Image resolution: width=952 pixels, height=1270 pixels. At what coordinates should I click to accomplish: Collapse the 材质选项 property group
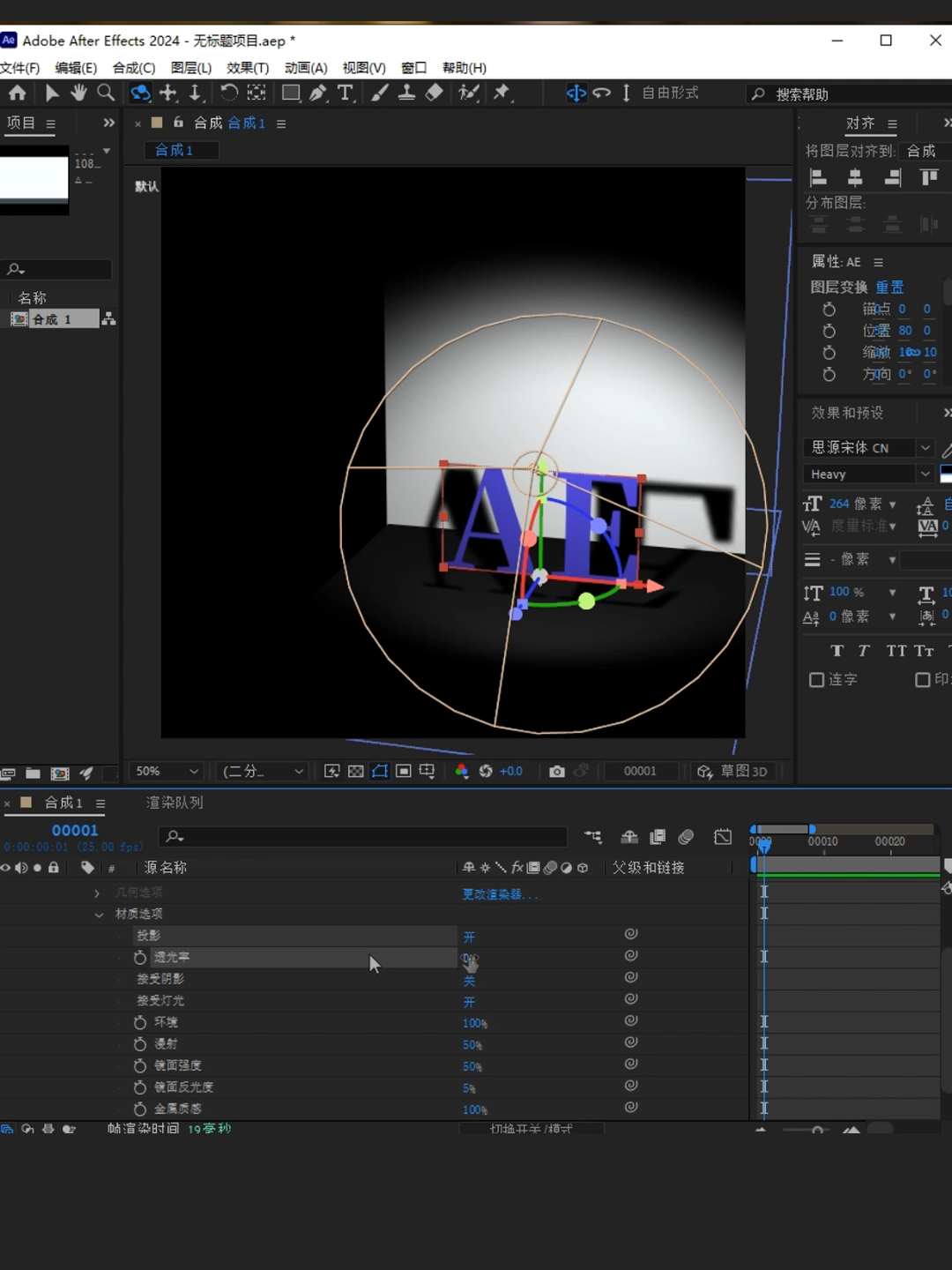tap(99, 915)
